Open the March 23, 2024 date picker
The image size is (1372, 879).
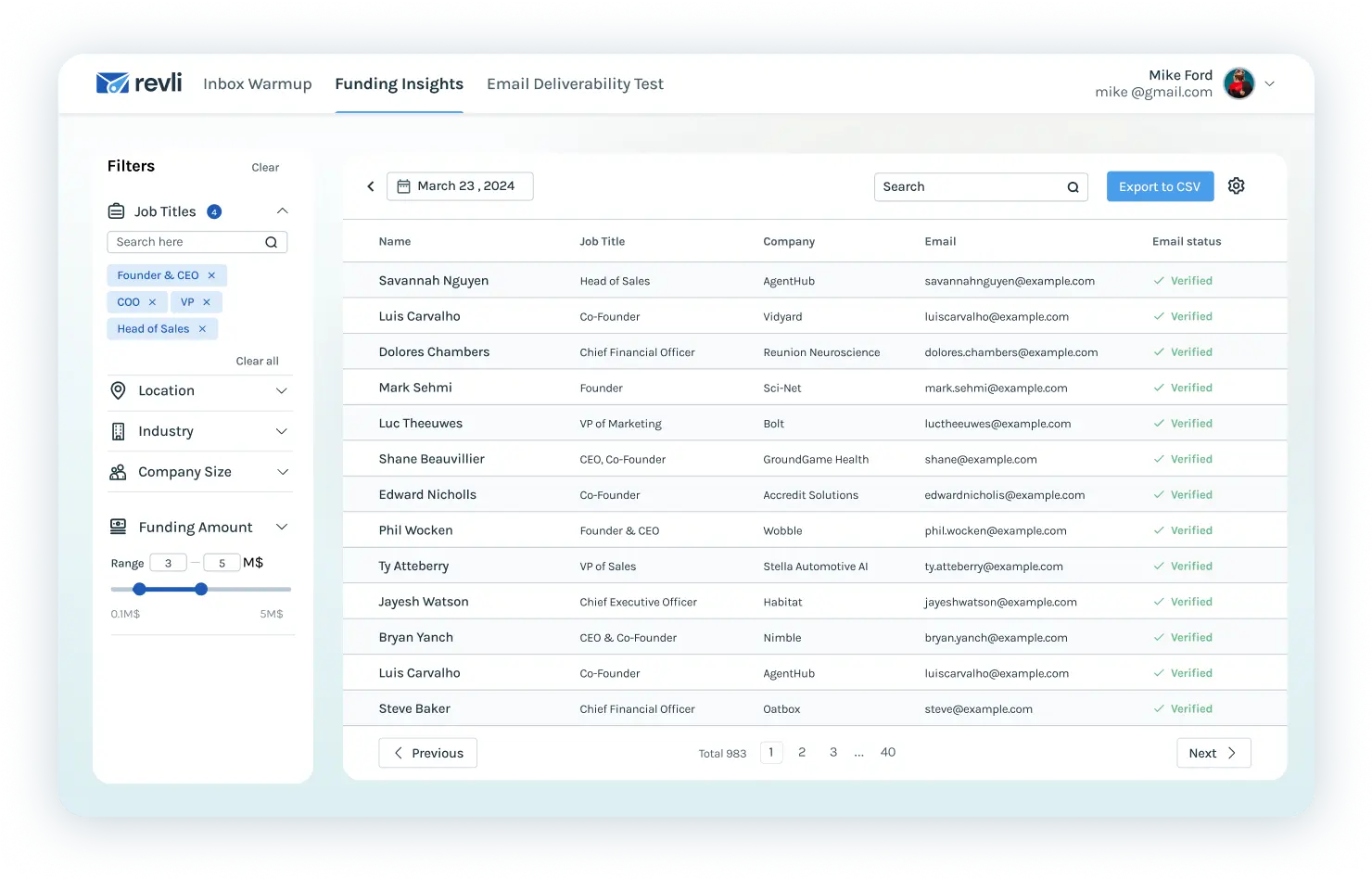[x=460, y=186]
